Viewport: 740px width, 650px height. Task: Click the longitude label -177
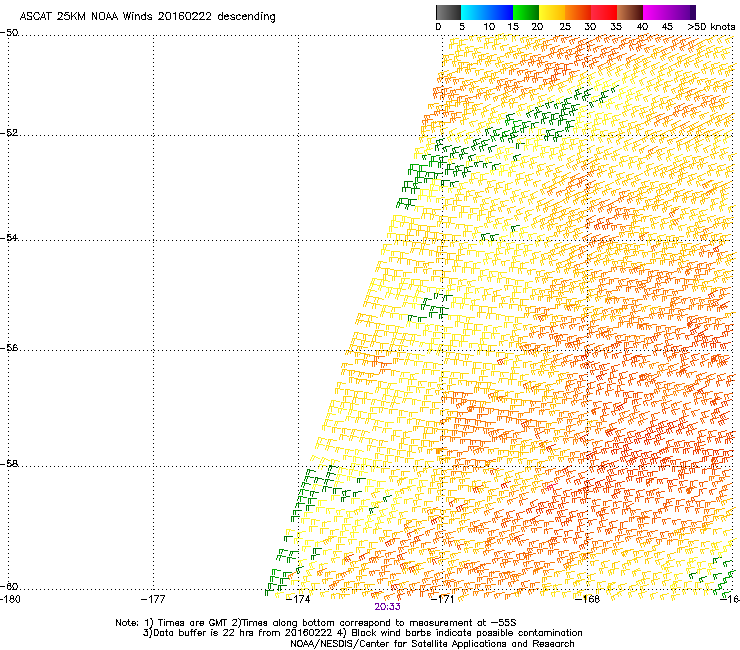click(x=153, y=599)
